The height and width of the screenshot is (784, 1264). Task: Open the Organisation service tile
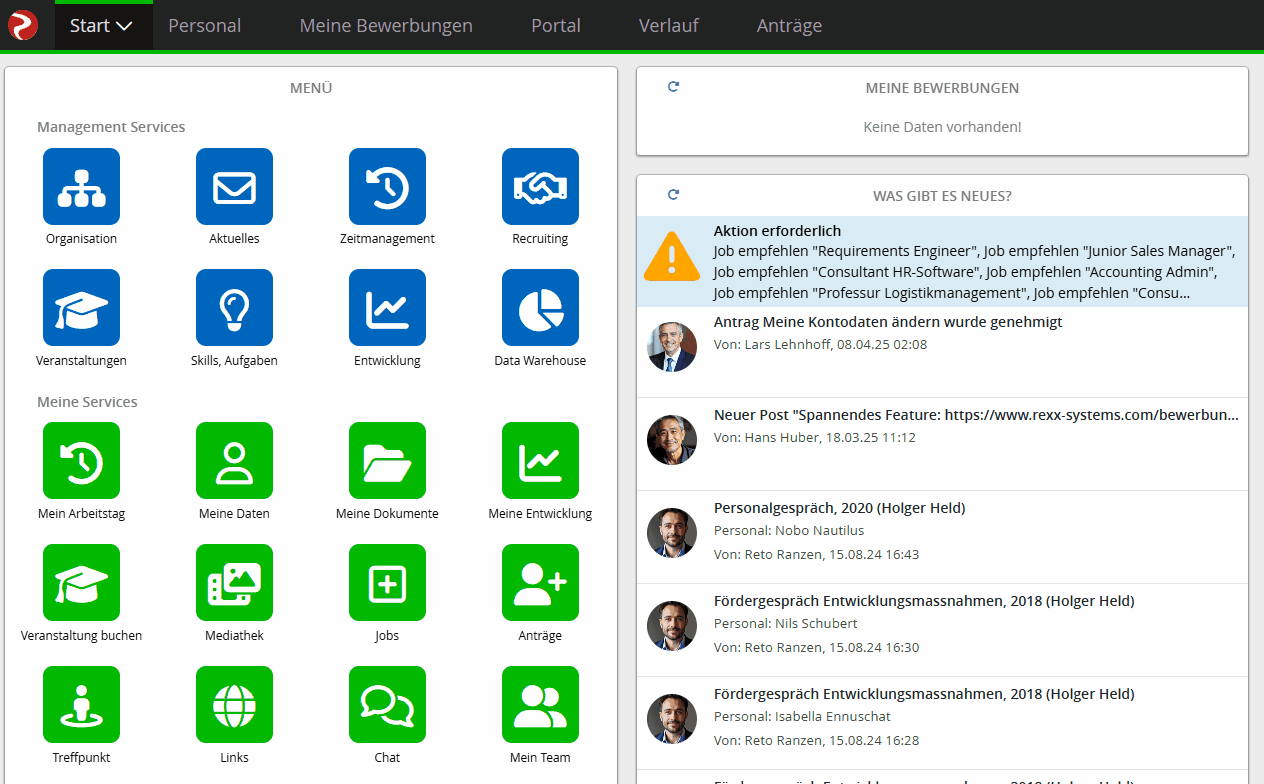81,186
